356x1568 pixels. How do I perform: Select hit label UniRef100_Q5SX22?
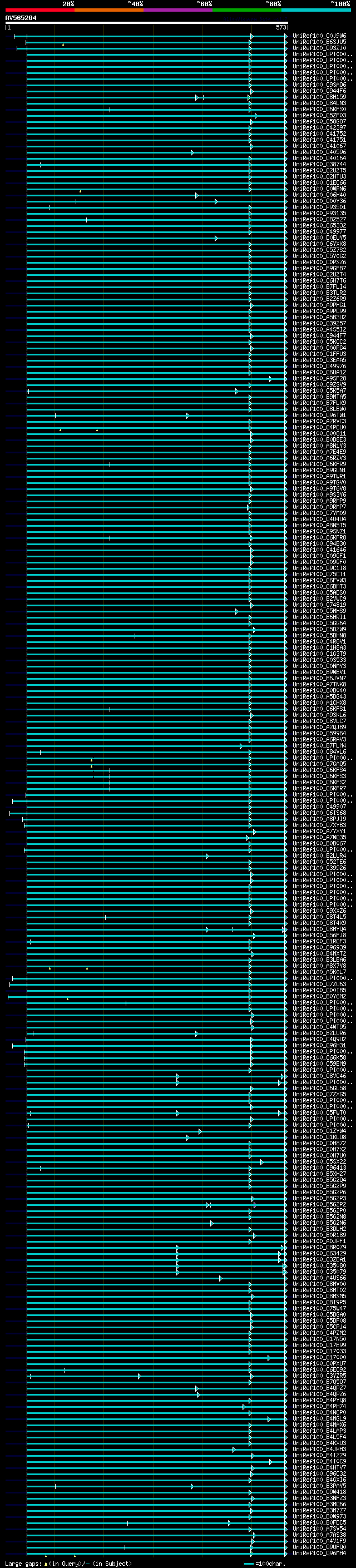coord(319,1161)
